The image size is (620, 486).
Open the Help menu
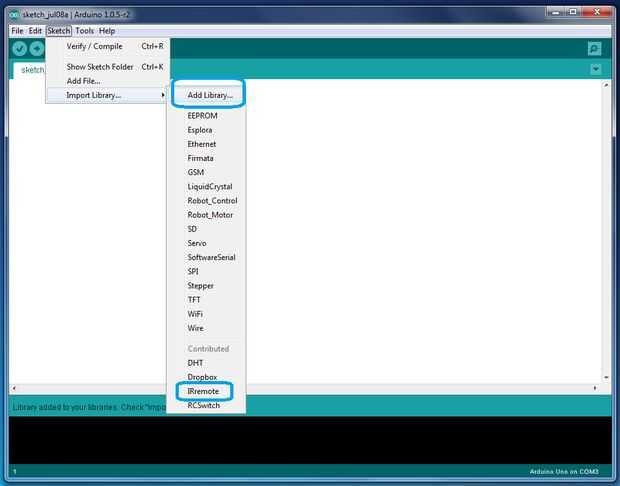coord(107,31)
